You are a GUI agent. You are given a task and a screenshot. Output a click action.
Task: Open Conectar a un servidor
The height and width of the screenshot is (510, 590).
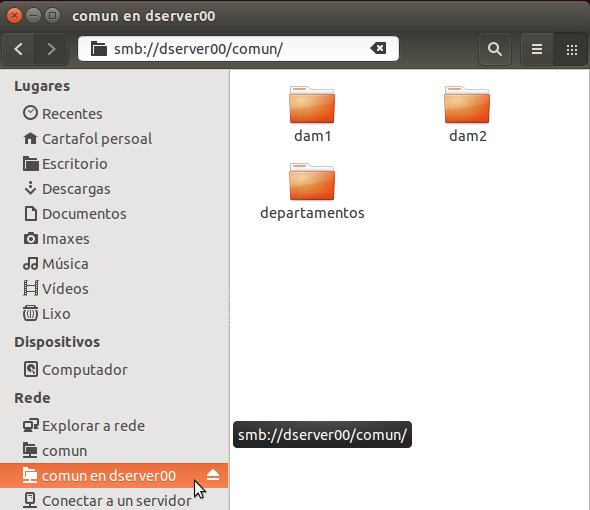tap(114, 500)
